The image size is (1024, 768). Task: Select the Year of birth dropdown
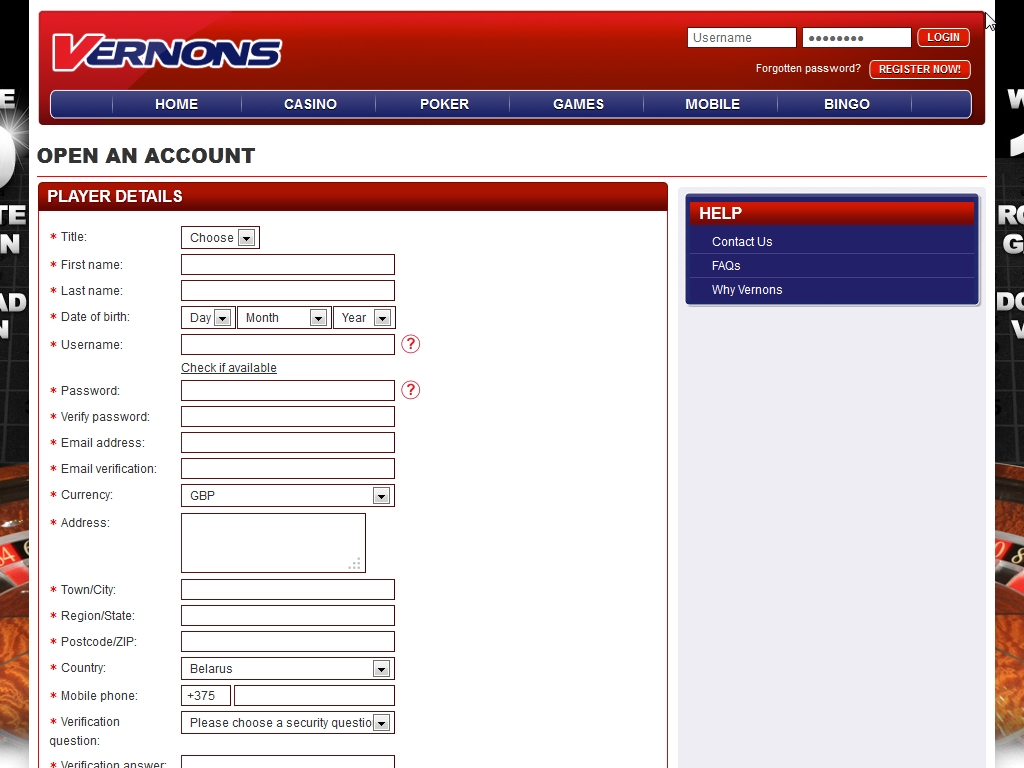[364, 318]
